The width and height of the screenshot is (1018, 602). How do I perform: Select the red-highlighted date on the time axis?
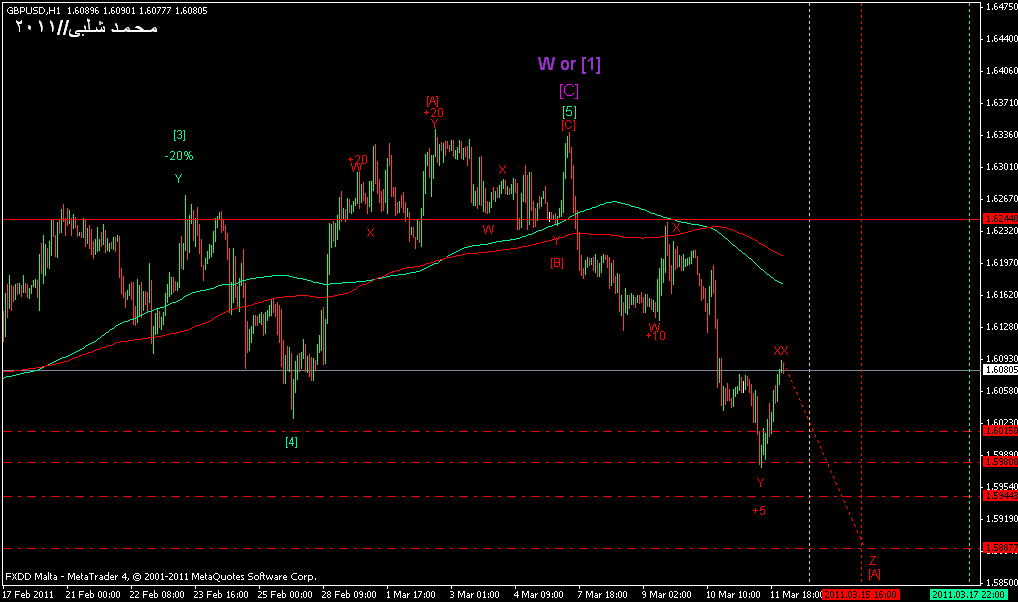[x=860, y=594]
